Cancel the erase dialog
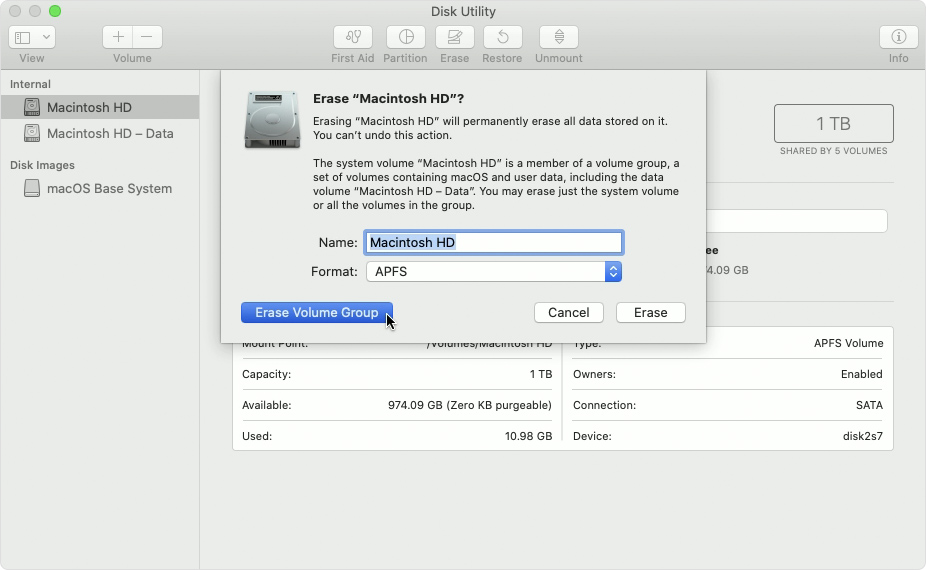The width and height of the screenshot is (926, 570). click(569, 312)
